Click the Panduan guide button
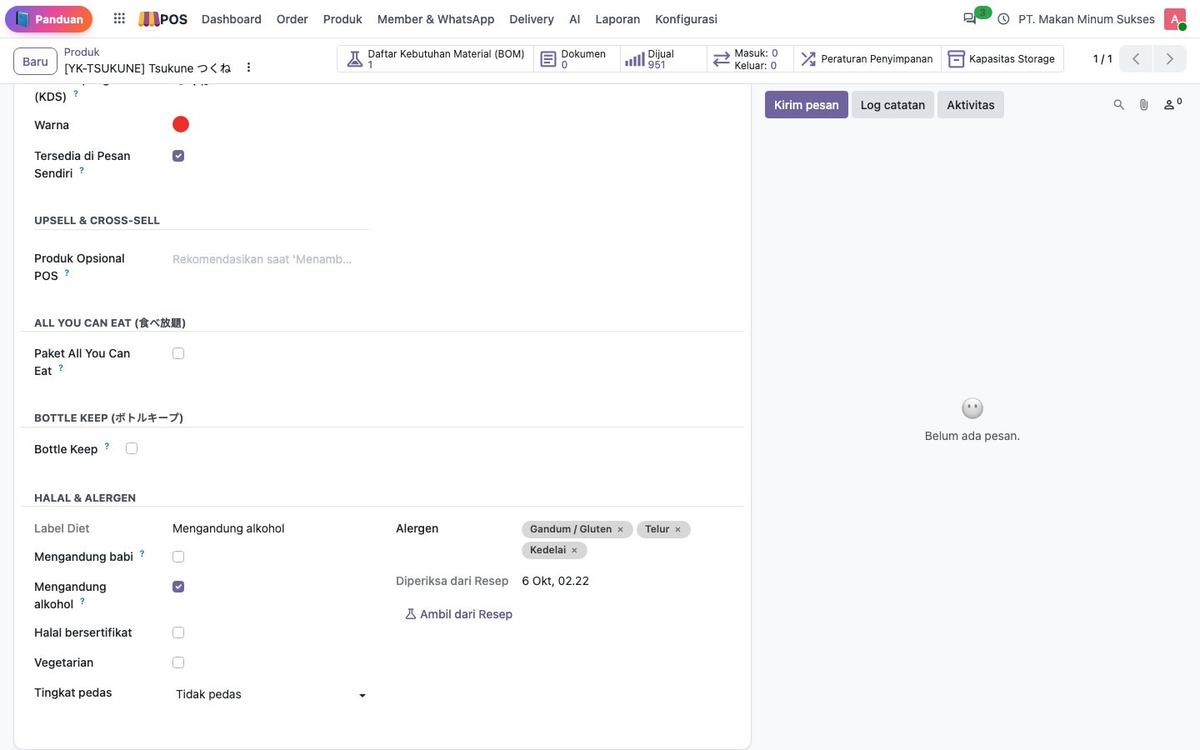The width and height of the screenshot is (1200, 750). [x=49, y=19]
